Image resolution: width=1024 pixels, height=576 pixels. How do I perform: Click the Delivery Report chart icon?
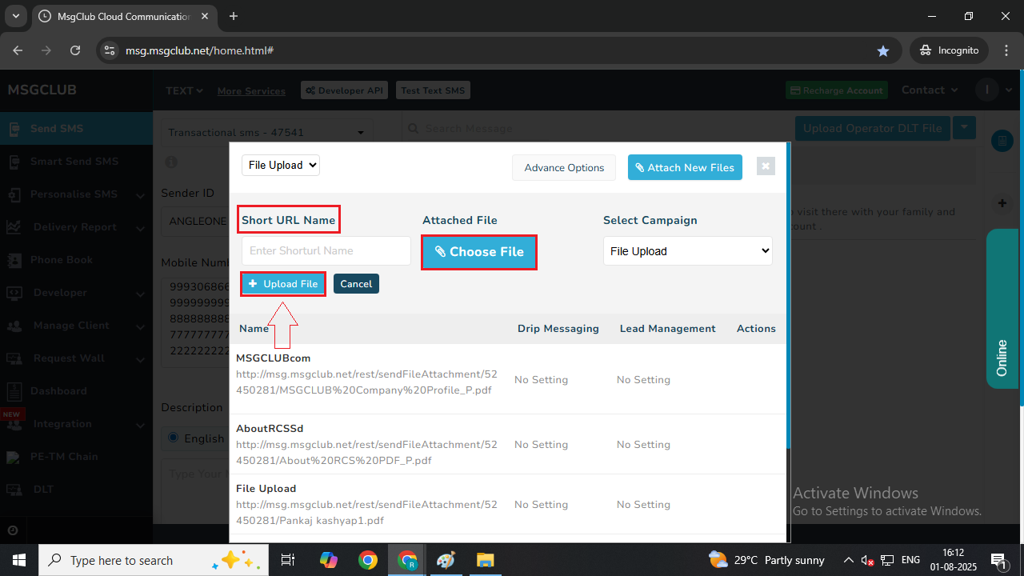coord(14,227)
